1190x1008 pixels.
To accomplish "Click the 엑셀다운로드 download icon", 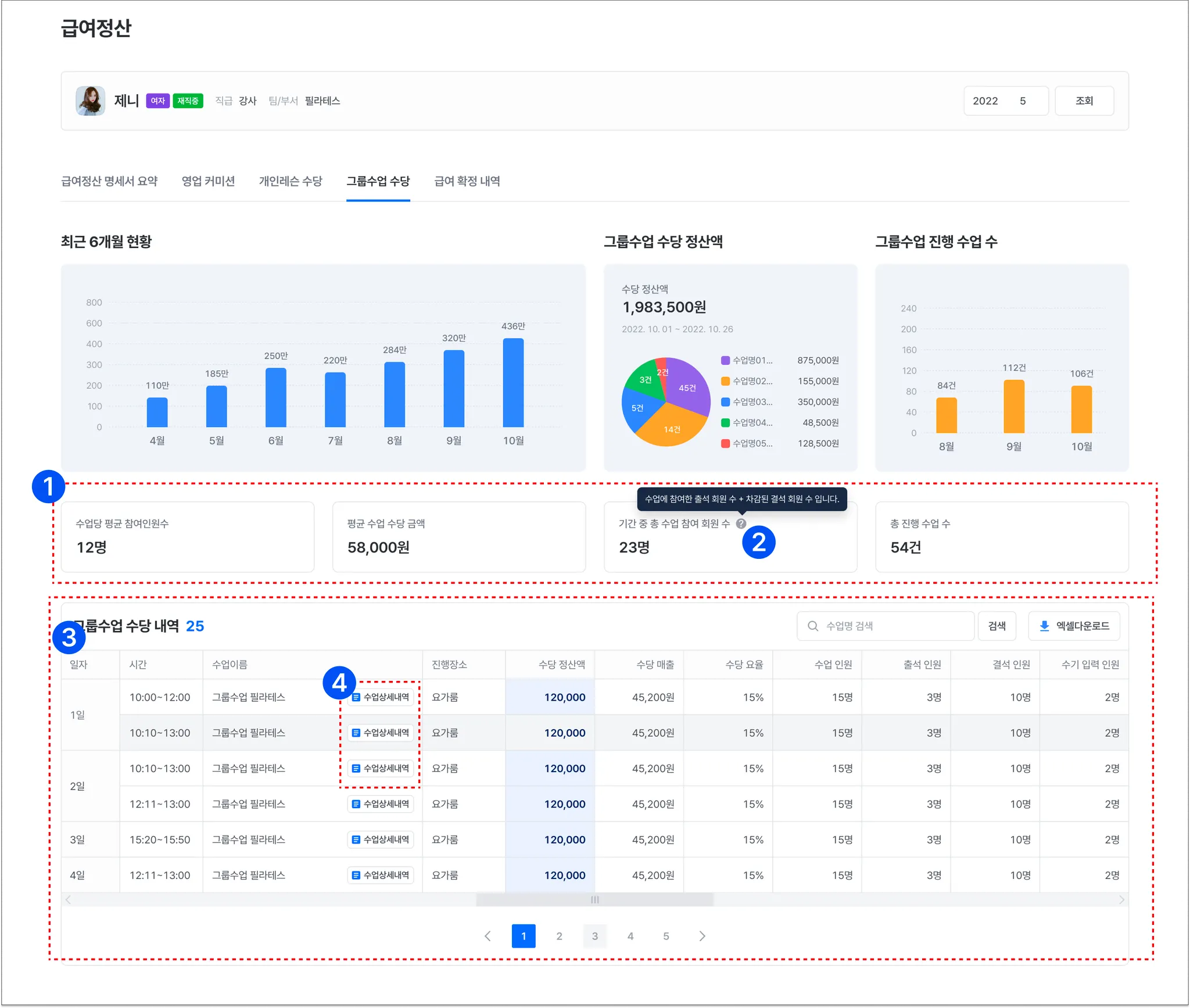I will click(x=1044, y=626).
